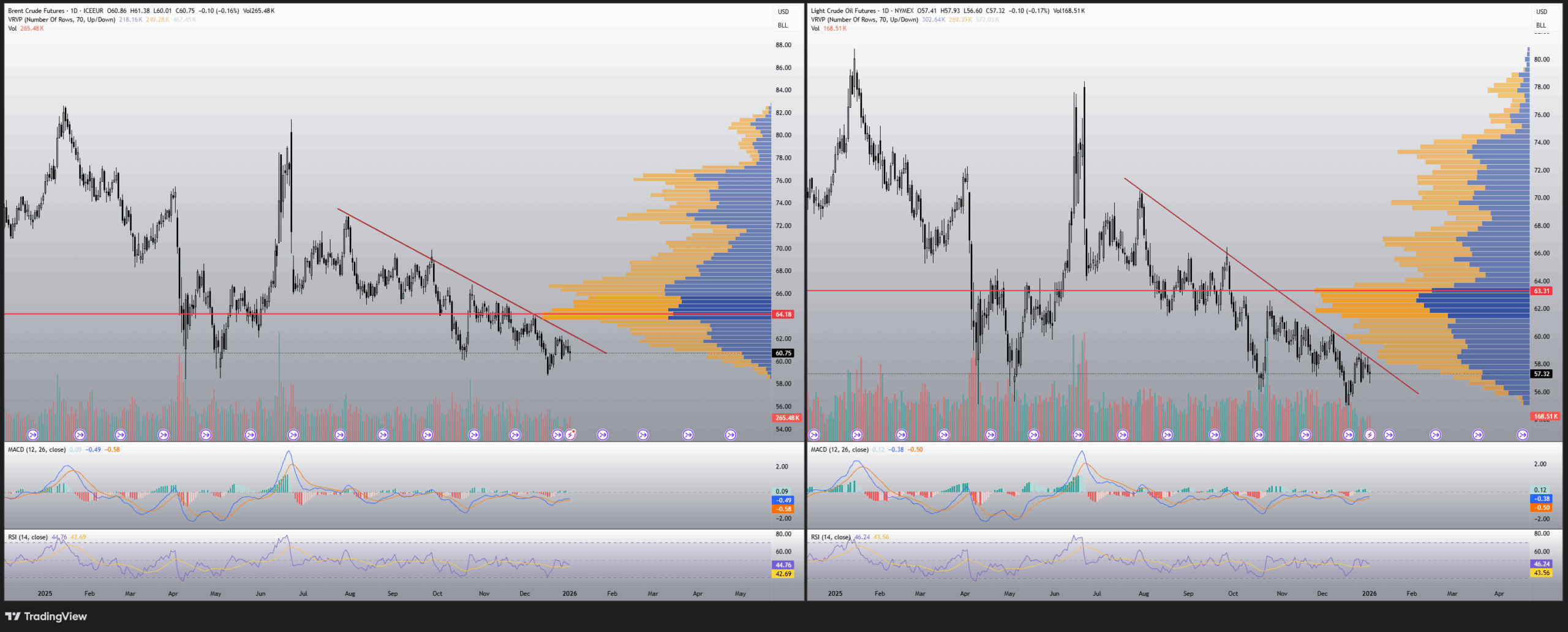Open the TradingView logo link
Viewport: 1568px width, 632px height.
point(47,616)
